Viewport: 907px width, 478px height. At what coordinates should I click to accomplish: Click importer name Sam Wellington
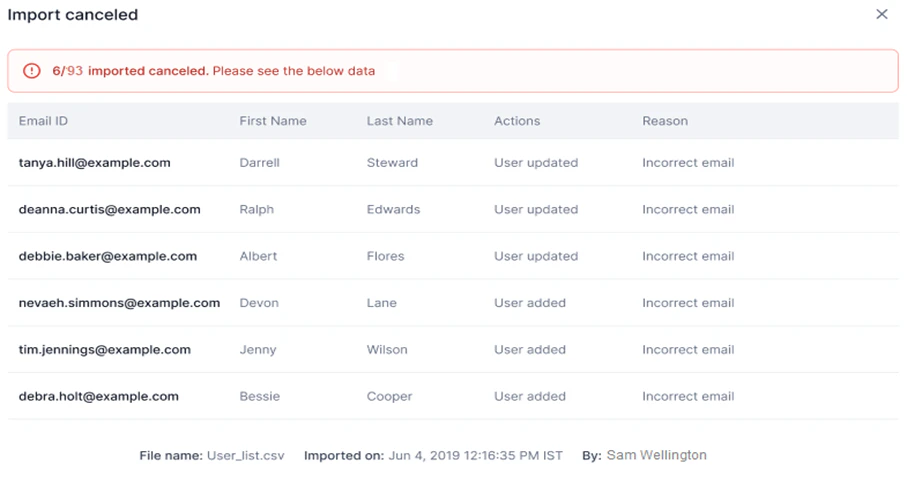coord(656,456)
